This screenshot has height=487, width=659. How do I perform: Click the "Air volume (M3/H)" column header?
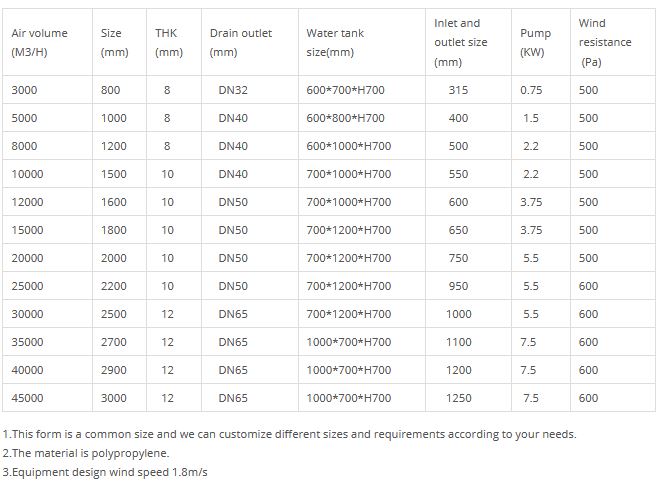[x=39, y=43]
